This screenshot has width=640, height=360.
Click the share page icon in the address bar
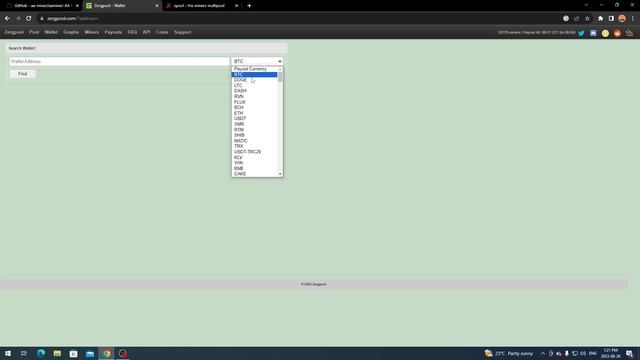[x=577, y=18]
